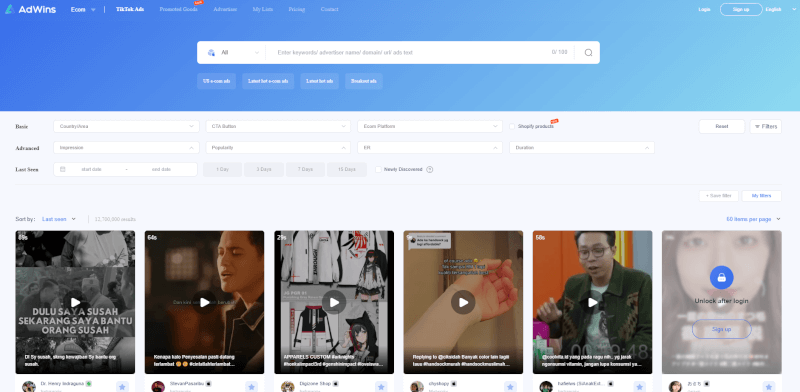800x392 pixels.
Task: Select Latest hot e-com ads shortcut
Action: pyautogui.click(x=268, y=81)
